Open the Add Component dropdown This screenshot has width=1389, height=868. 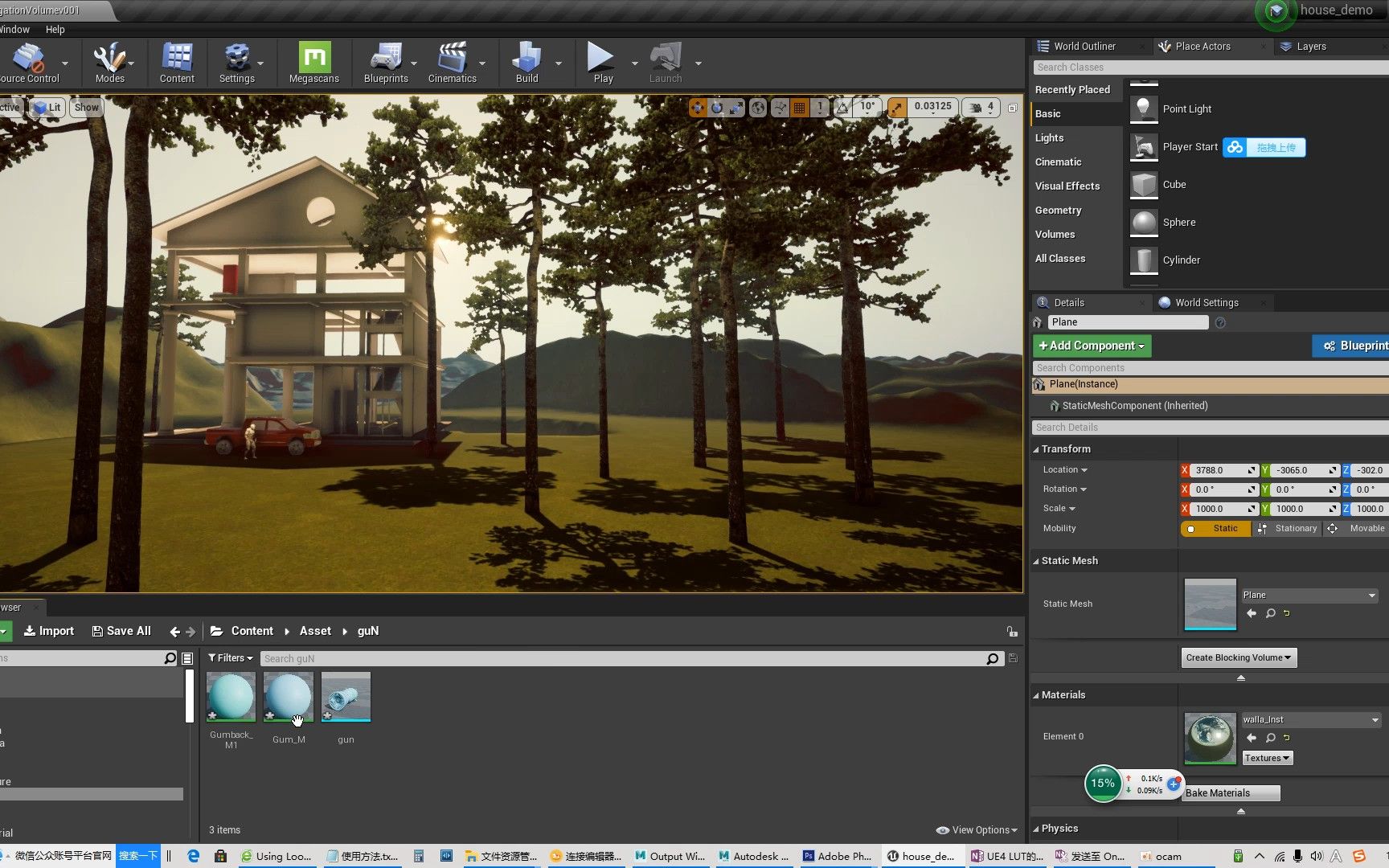click(1091, 345)
